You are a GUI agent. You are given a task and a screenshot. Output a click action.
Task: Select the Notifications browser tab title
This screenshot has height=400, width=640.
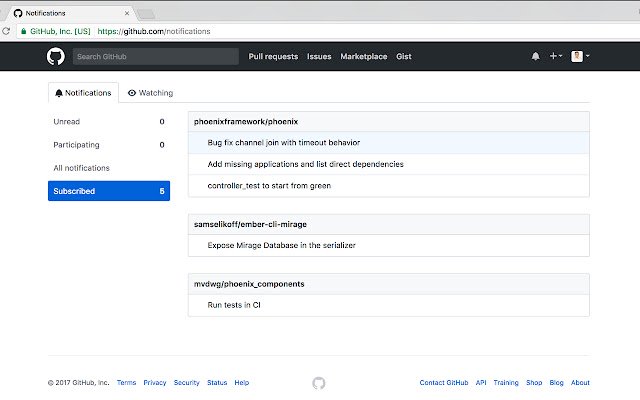(x=45, y=13)
